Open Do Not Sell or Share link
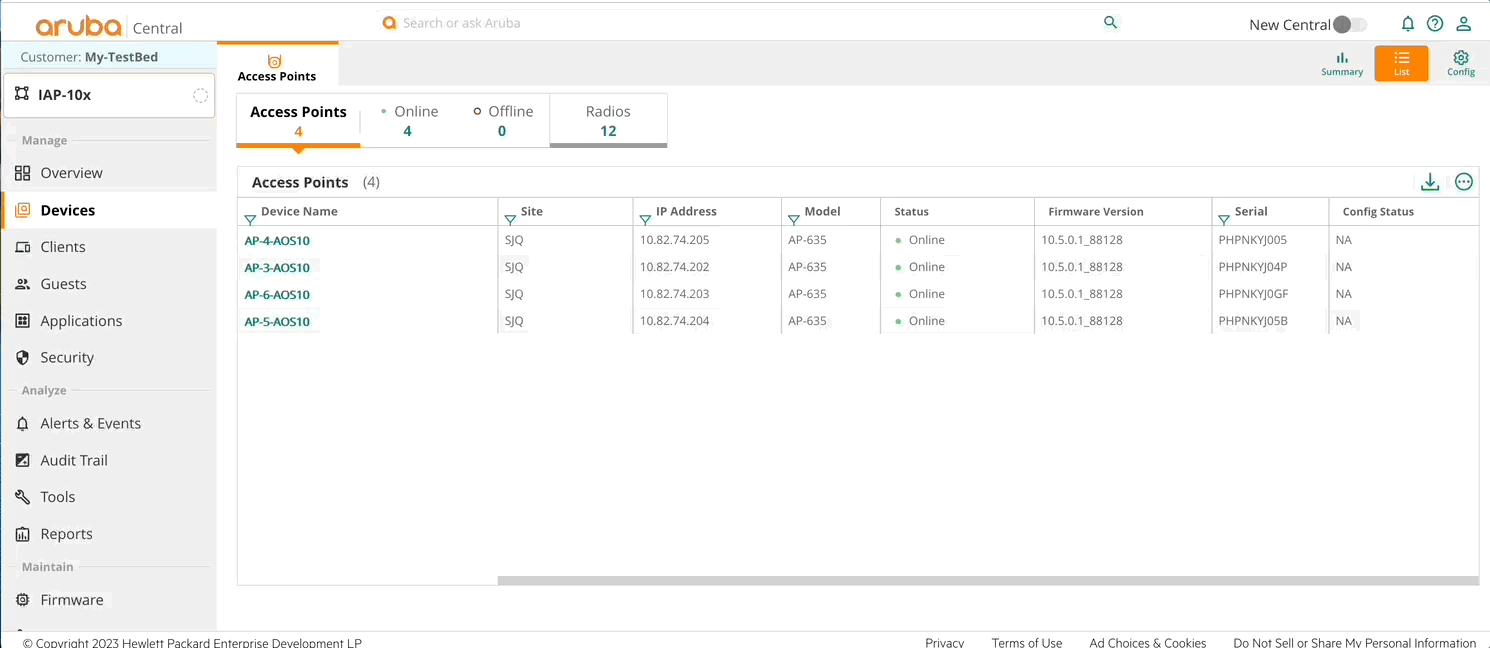This screenshot has width=1490, height=648. click(x=1354, y=642)
